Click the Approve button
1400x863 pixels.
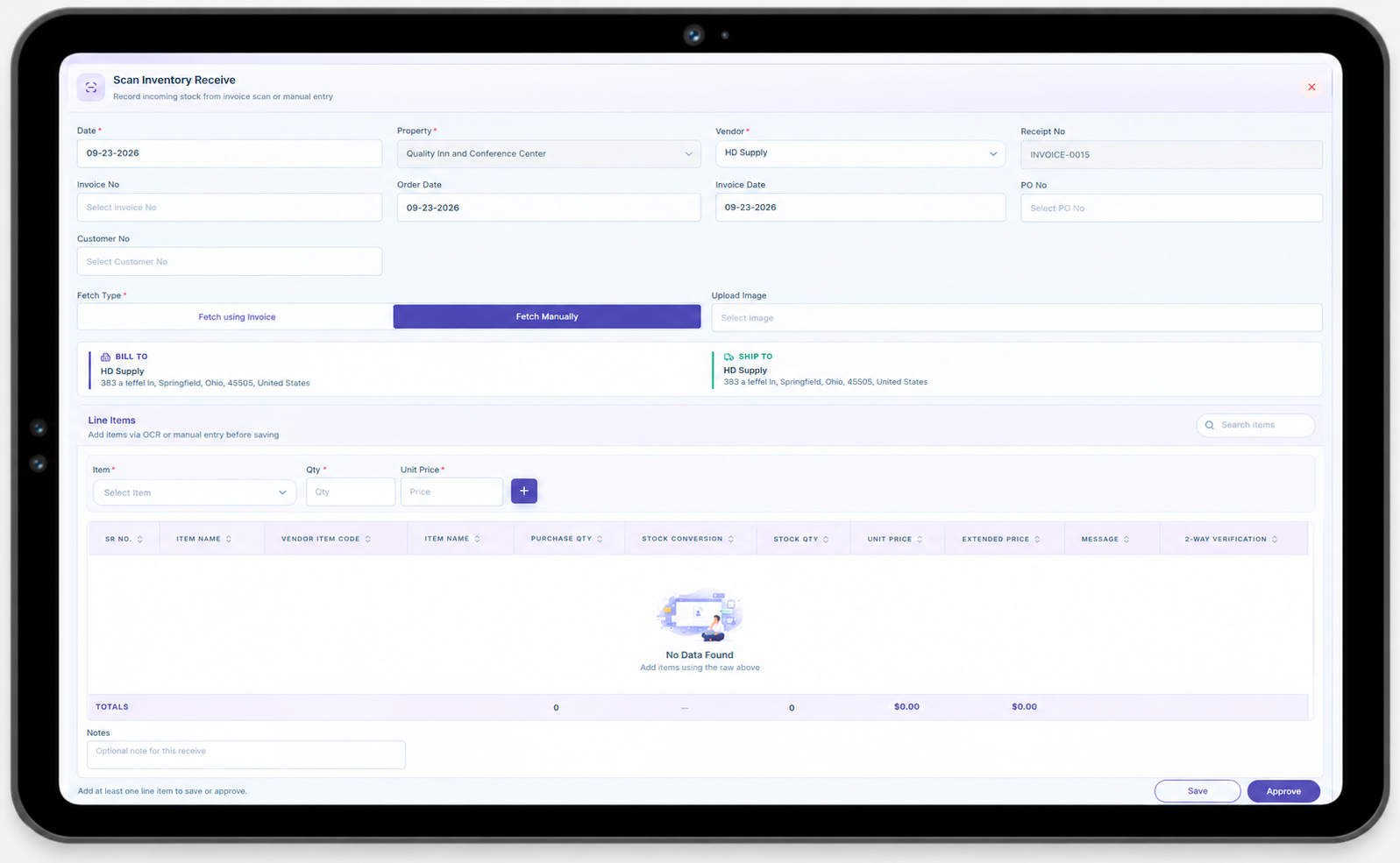(x=1283, y=791)
